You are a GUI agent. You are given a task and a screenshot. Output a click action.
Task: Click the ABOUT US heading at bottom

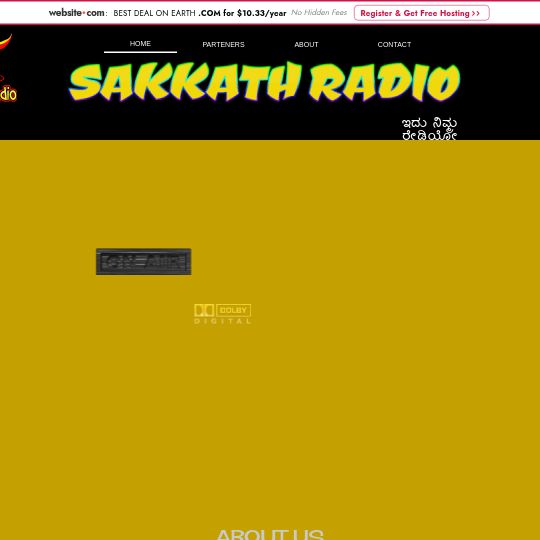(x=270, y=534)
